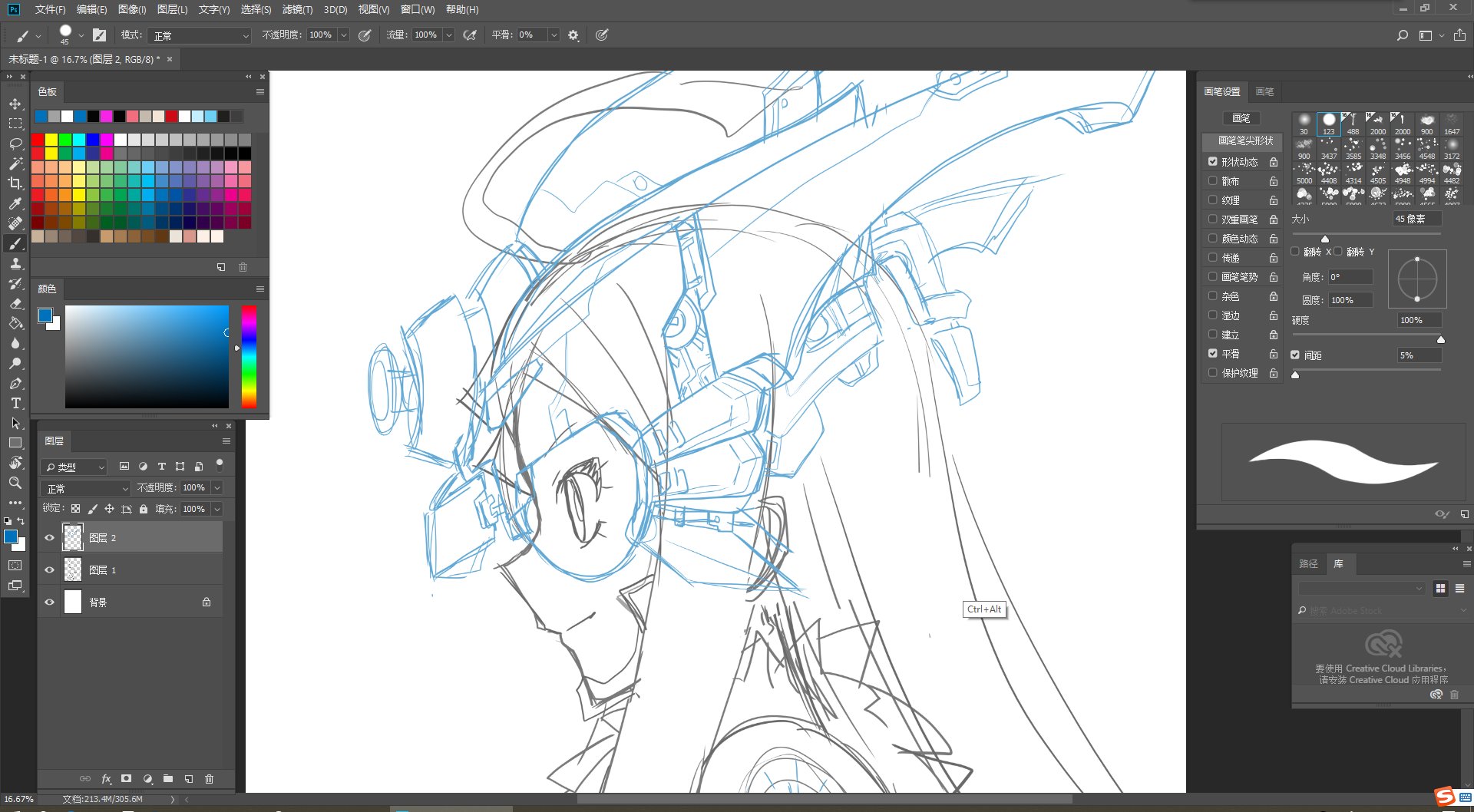Open Layers panel menu icon

coord(226,441)
